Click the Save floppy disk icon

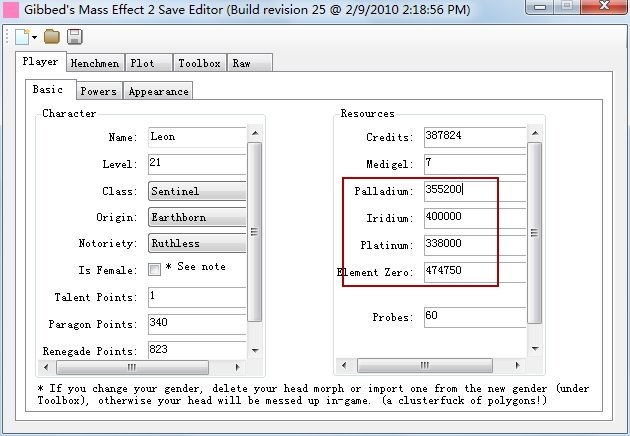point(74,37)
